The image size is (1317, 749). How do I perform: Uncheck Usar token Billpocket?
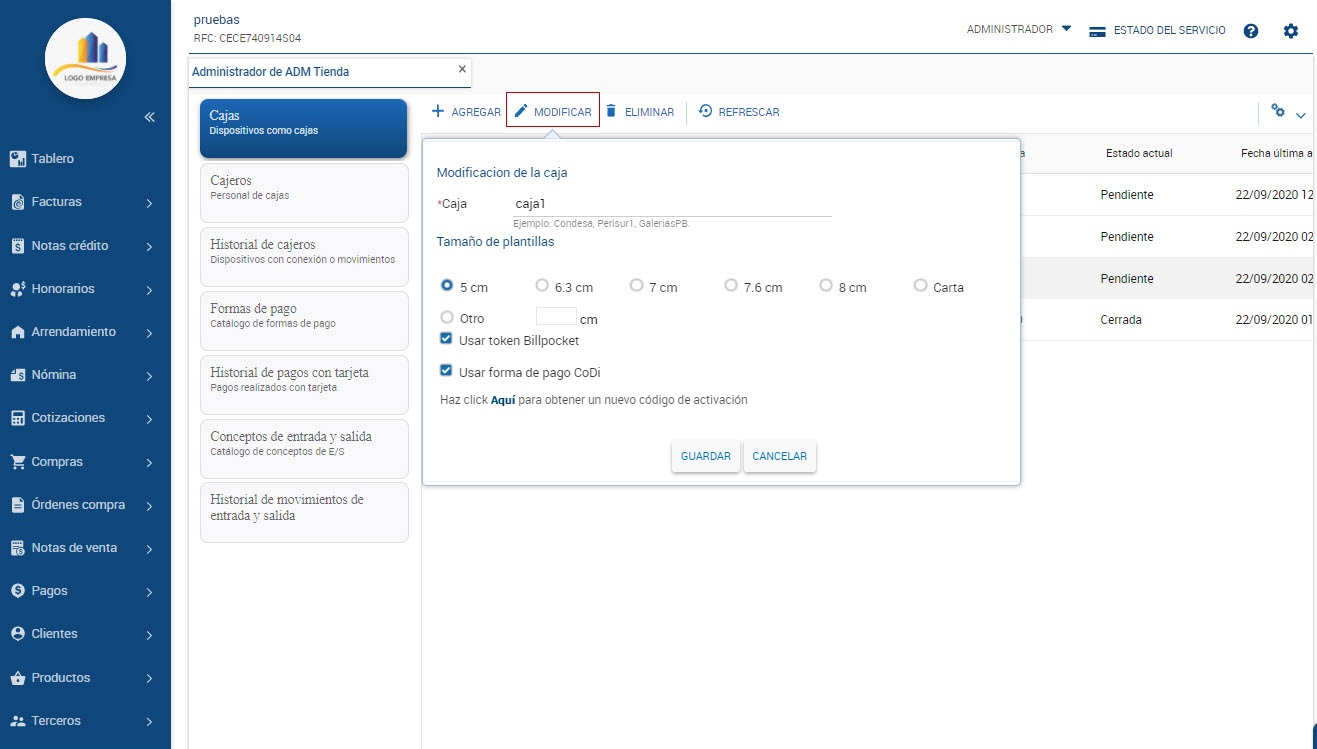coord(446,339)
